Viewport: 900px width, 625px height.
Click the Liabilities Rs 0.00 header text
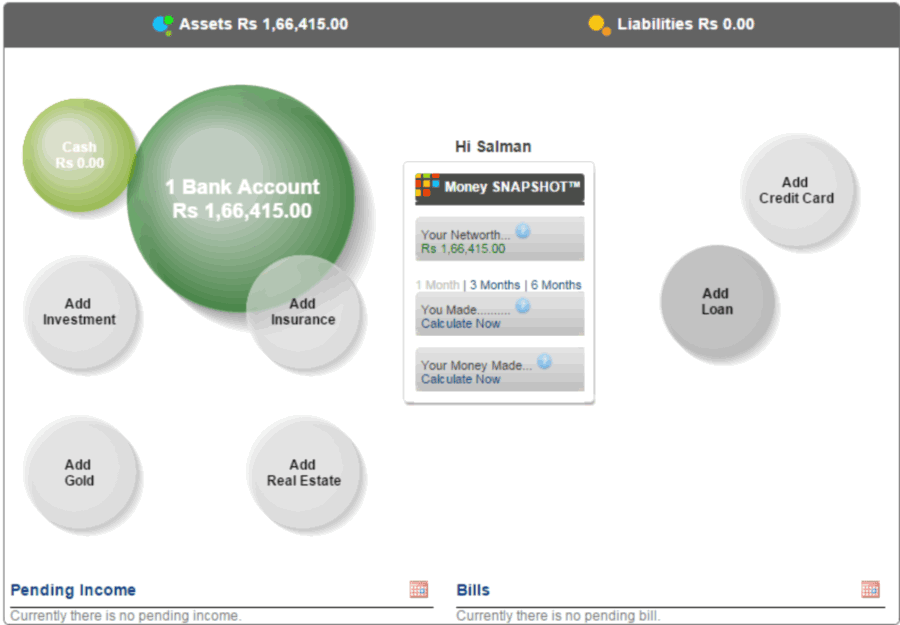(x=685, y=24)
